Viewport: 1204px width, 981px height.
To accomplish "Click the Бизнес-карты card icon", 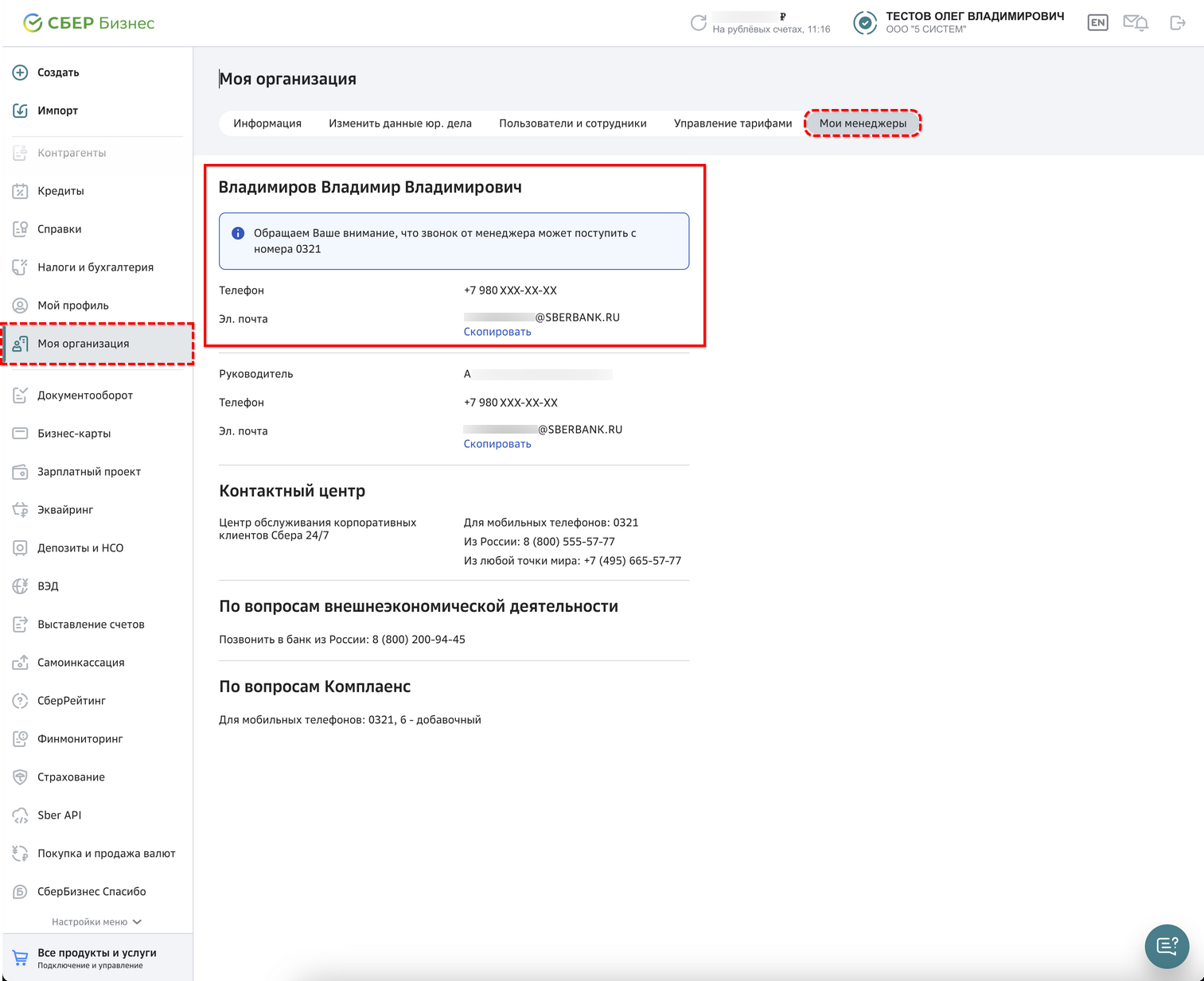I will tap(21, 434).
